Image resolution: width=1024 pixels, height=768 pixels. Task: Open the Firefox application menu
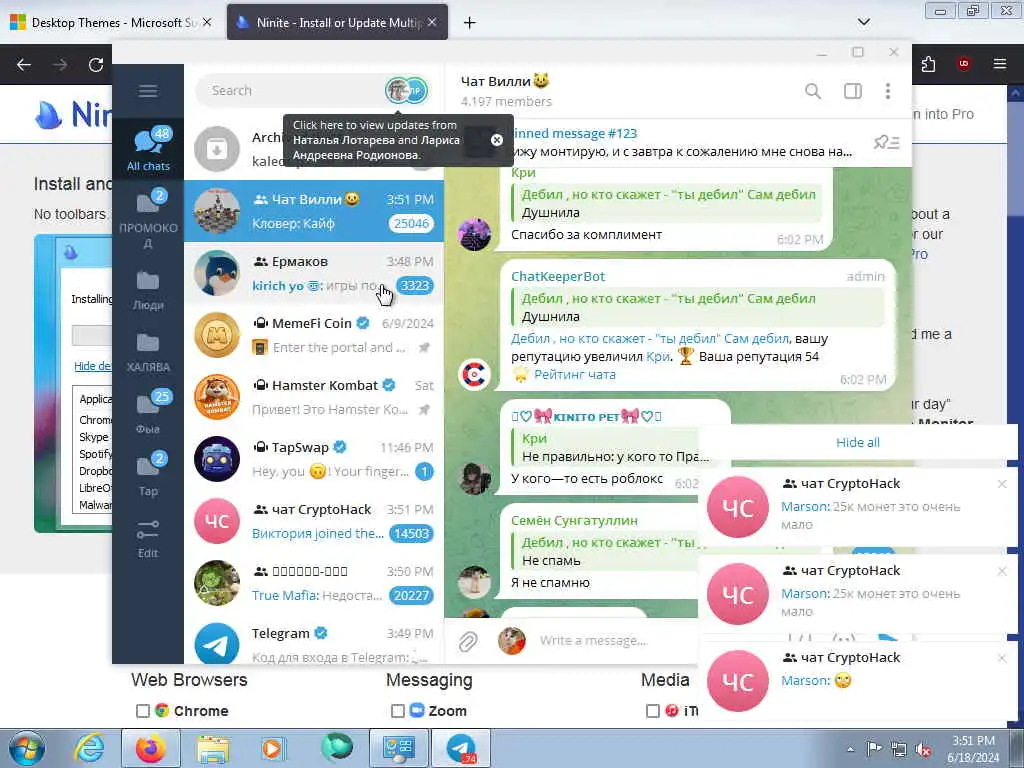999,64
